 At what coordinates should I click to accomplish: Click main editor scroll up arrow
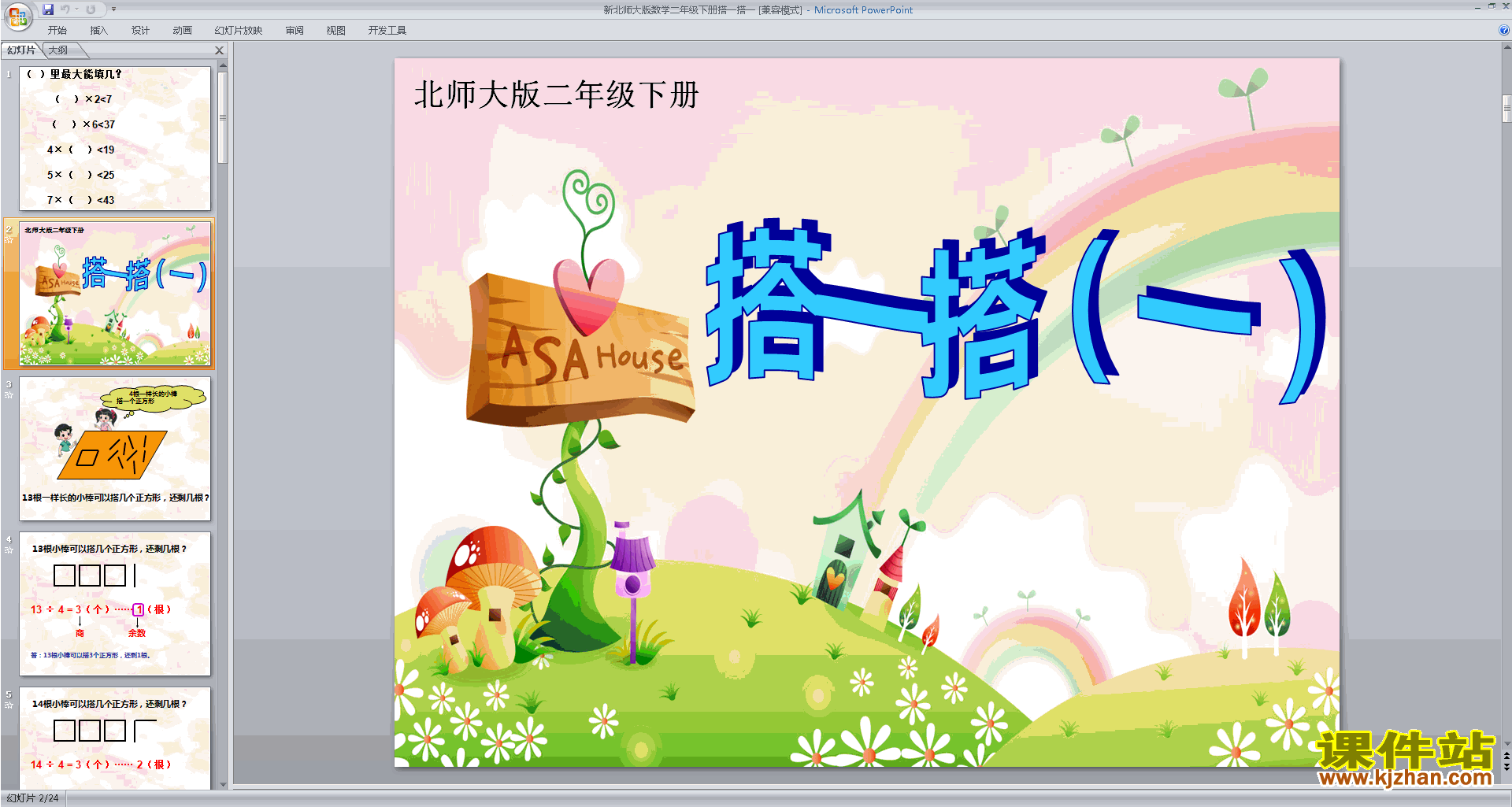[x=1506, y=47]
